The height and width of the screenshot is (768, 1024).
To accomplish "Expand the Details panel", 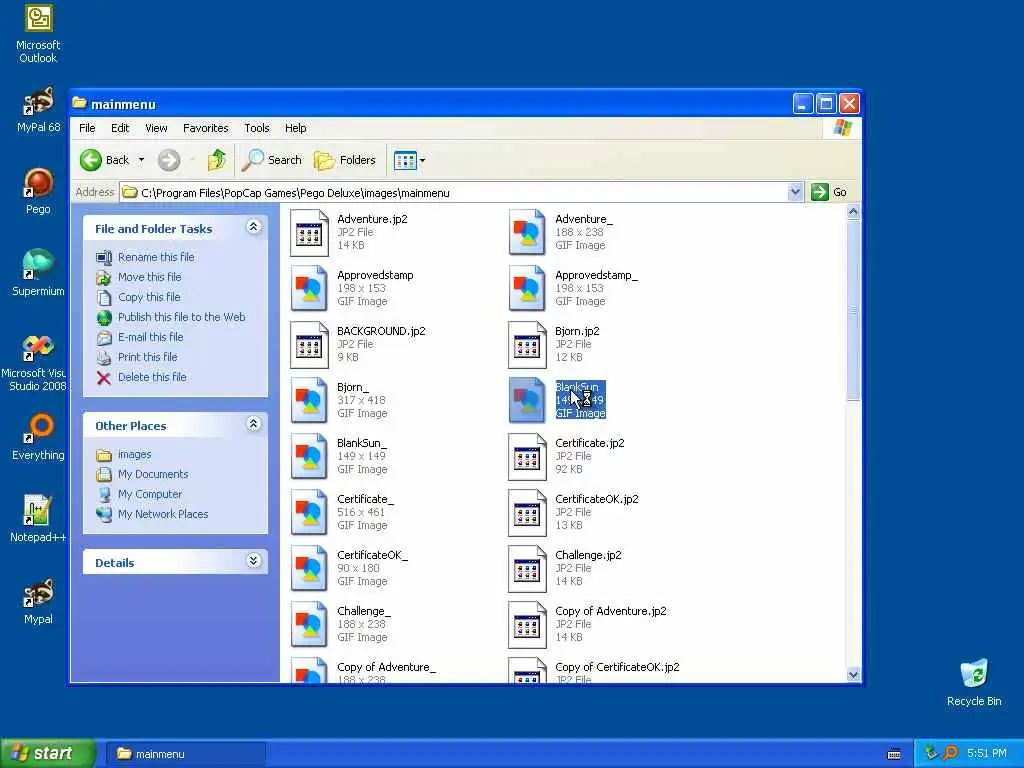I will click(x=253, y=560).
